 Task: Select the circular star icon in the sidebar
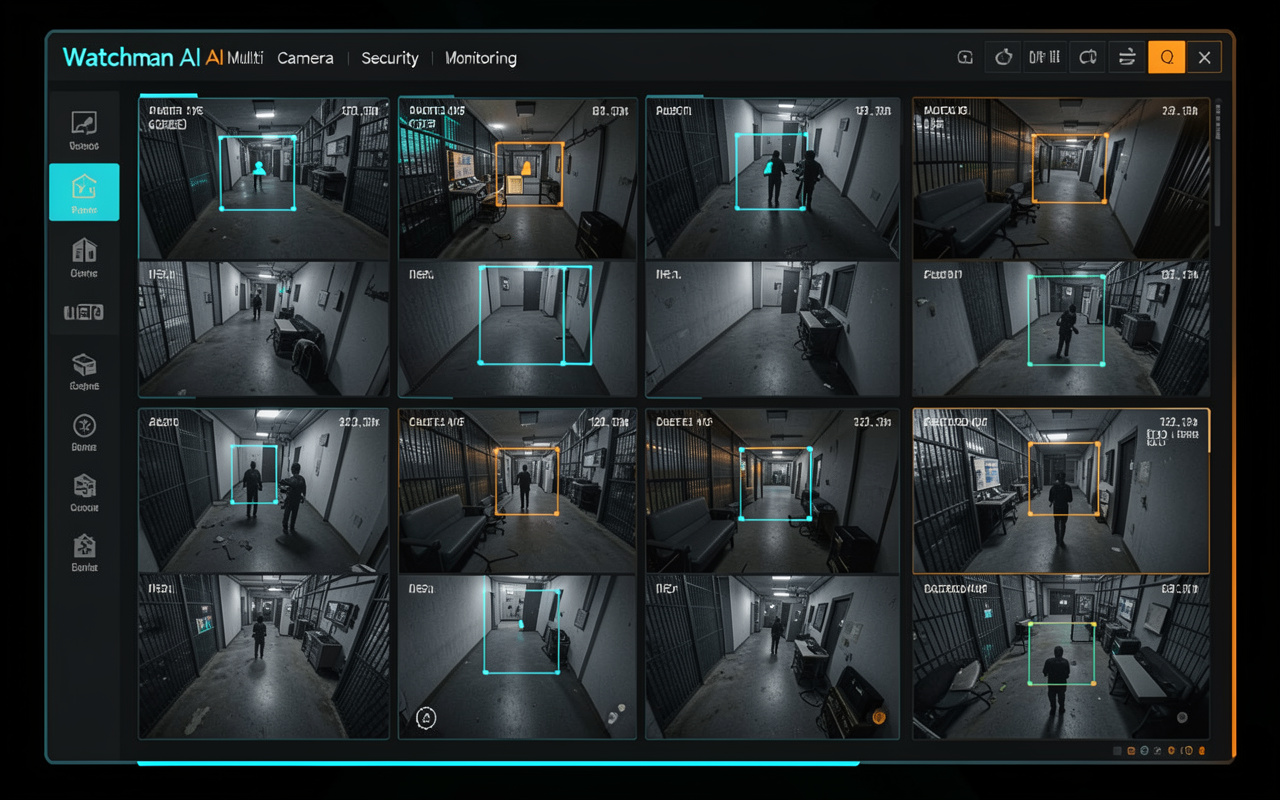(84, 426)
